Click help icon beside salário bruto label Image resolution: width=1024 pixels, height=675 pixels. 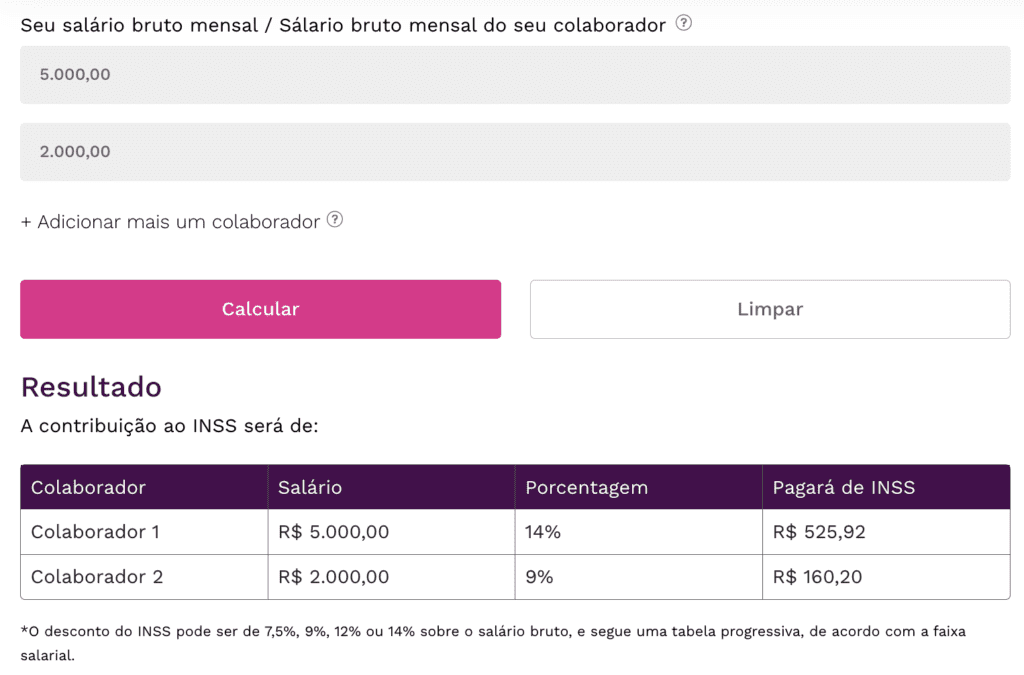point(683,24)
